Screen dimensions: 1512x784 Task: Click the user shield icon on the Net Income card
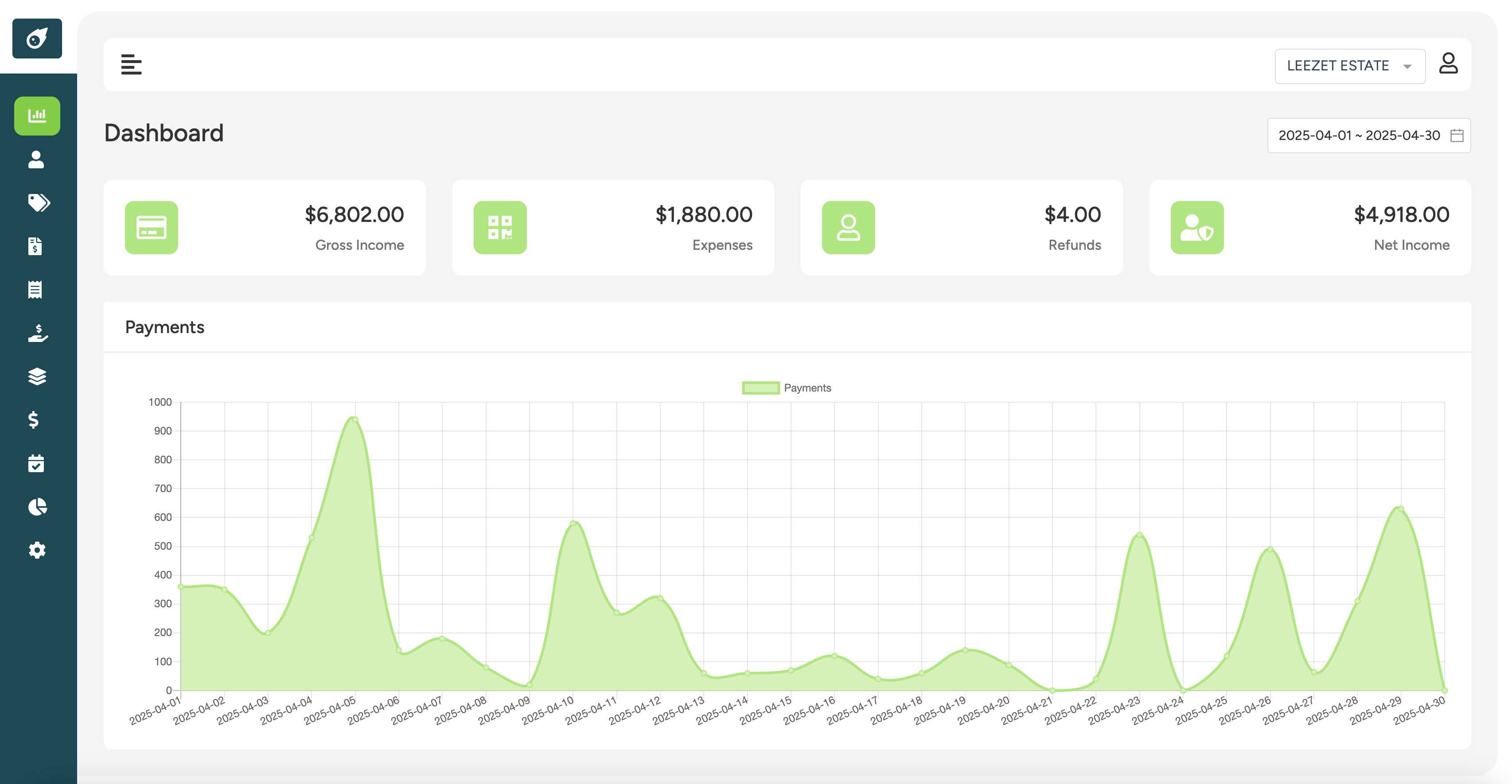pos(1197,228)
